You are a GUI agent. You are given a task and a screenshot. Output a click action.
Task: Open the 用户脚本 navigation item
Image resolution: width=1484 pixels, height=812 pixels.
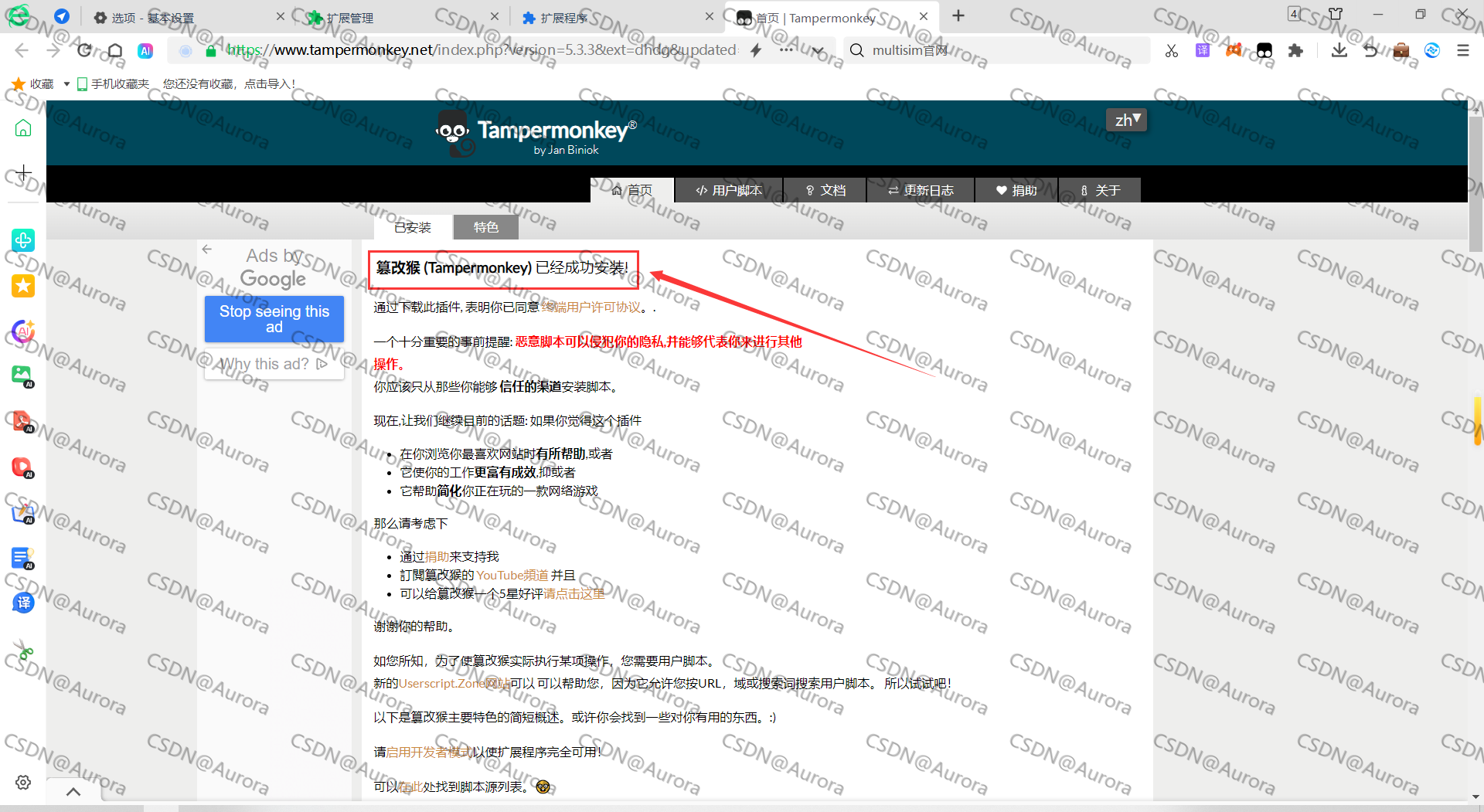[x=729, y=190]
